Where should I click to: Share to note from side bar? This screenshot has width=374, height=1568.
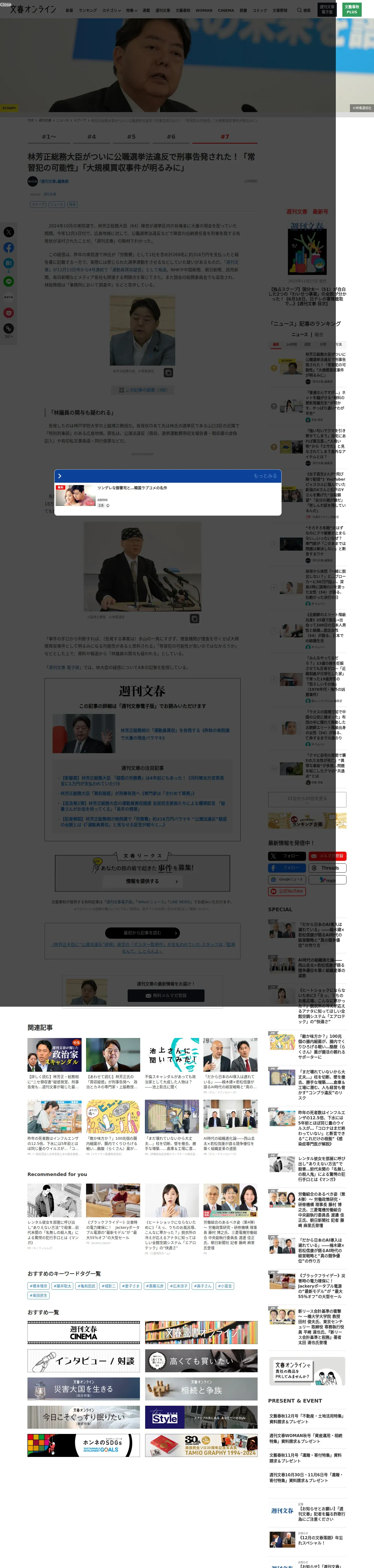[x=9, y=297]
